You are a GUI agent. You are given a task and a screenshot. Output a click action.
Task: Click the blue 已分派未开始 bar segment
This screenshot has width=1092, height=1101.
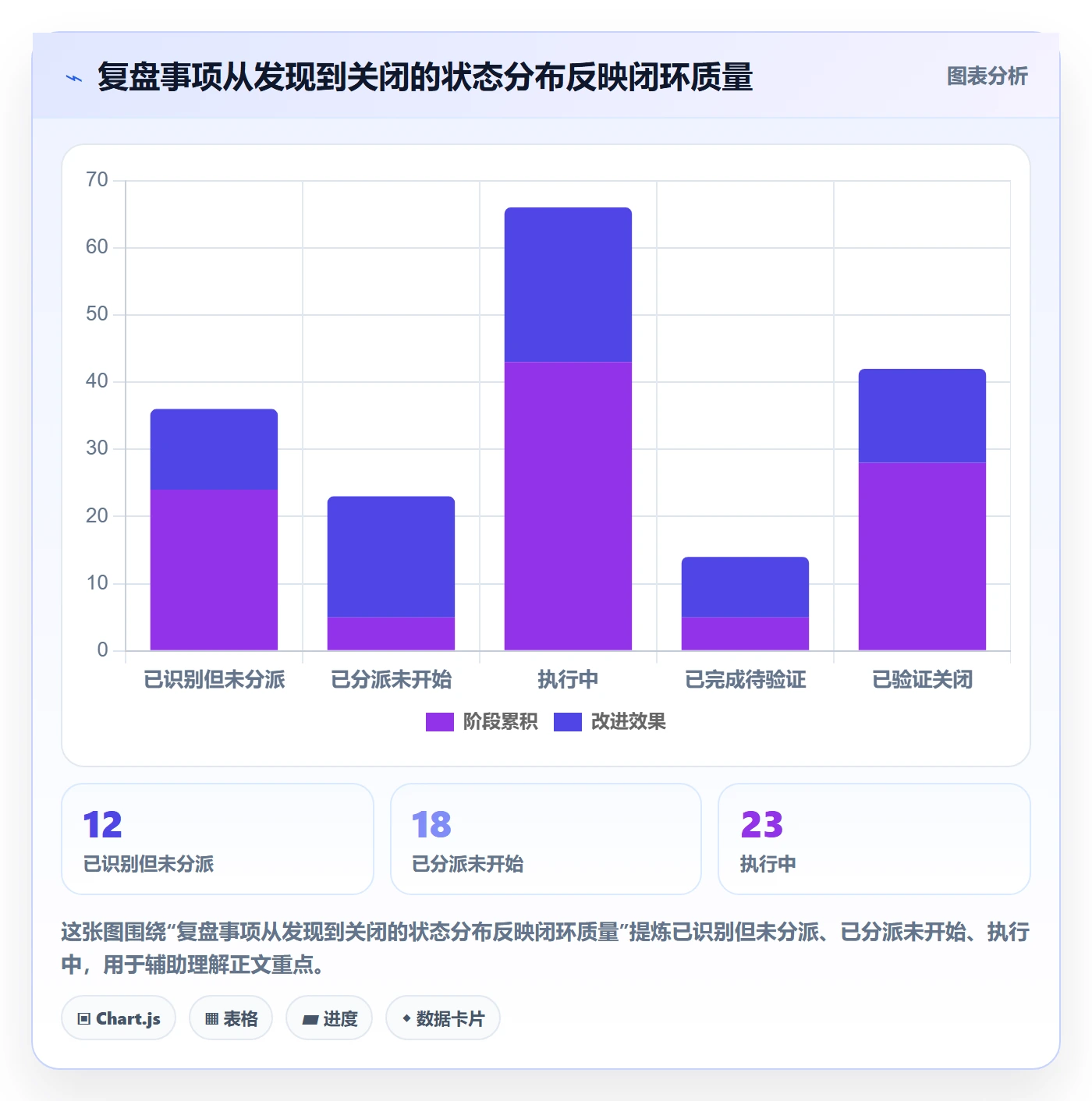[x=391, y=557]
